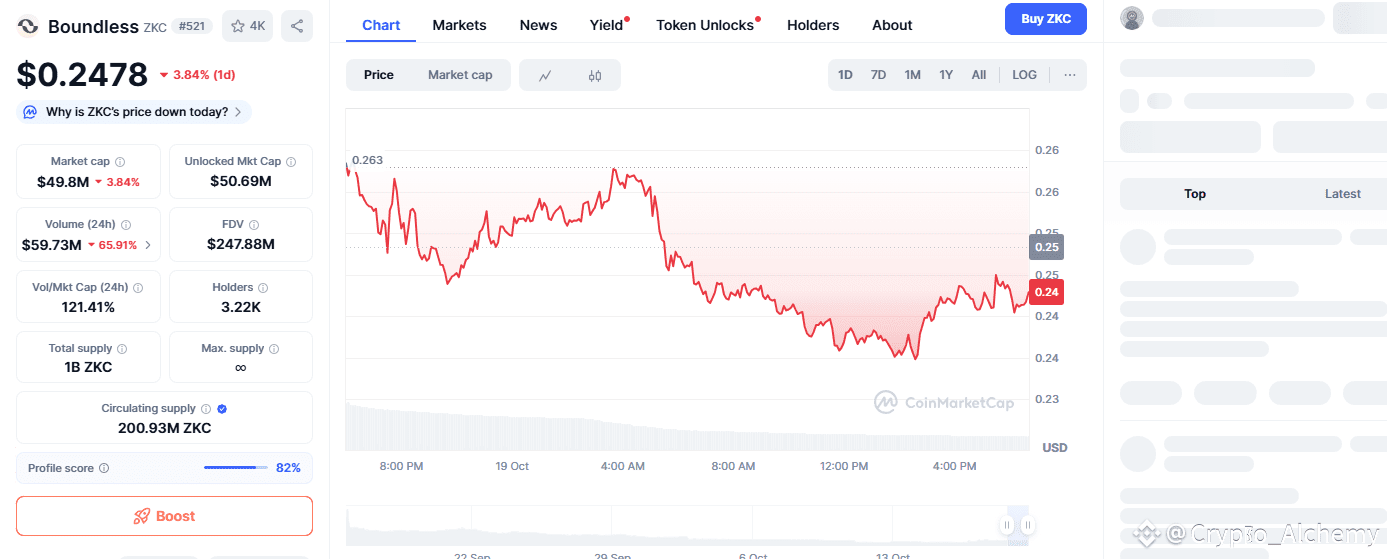Switch to line chart view icon
This screenshot has height=559, width=1387.
coord(545,75)
